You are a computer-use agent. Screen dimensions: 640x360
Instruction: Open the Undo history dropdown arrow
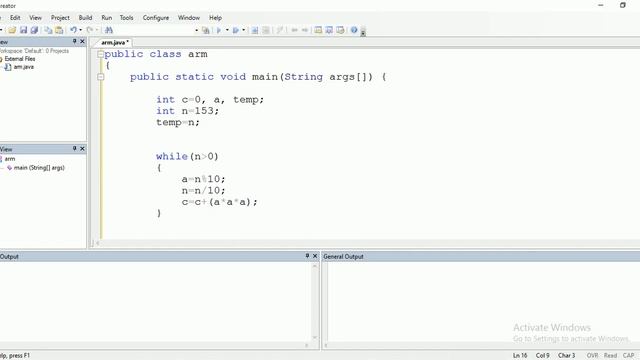(x=80, y=30)
